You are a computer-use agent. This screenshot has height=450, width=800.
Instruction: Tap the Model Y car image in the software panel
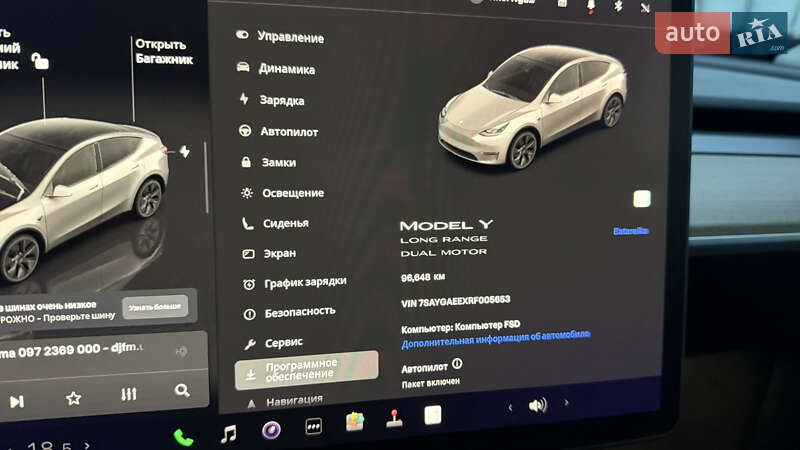(532, 108)
